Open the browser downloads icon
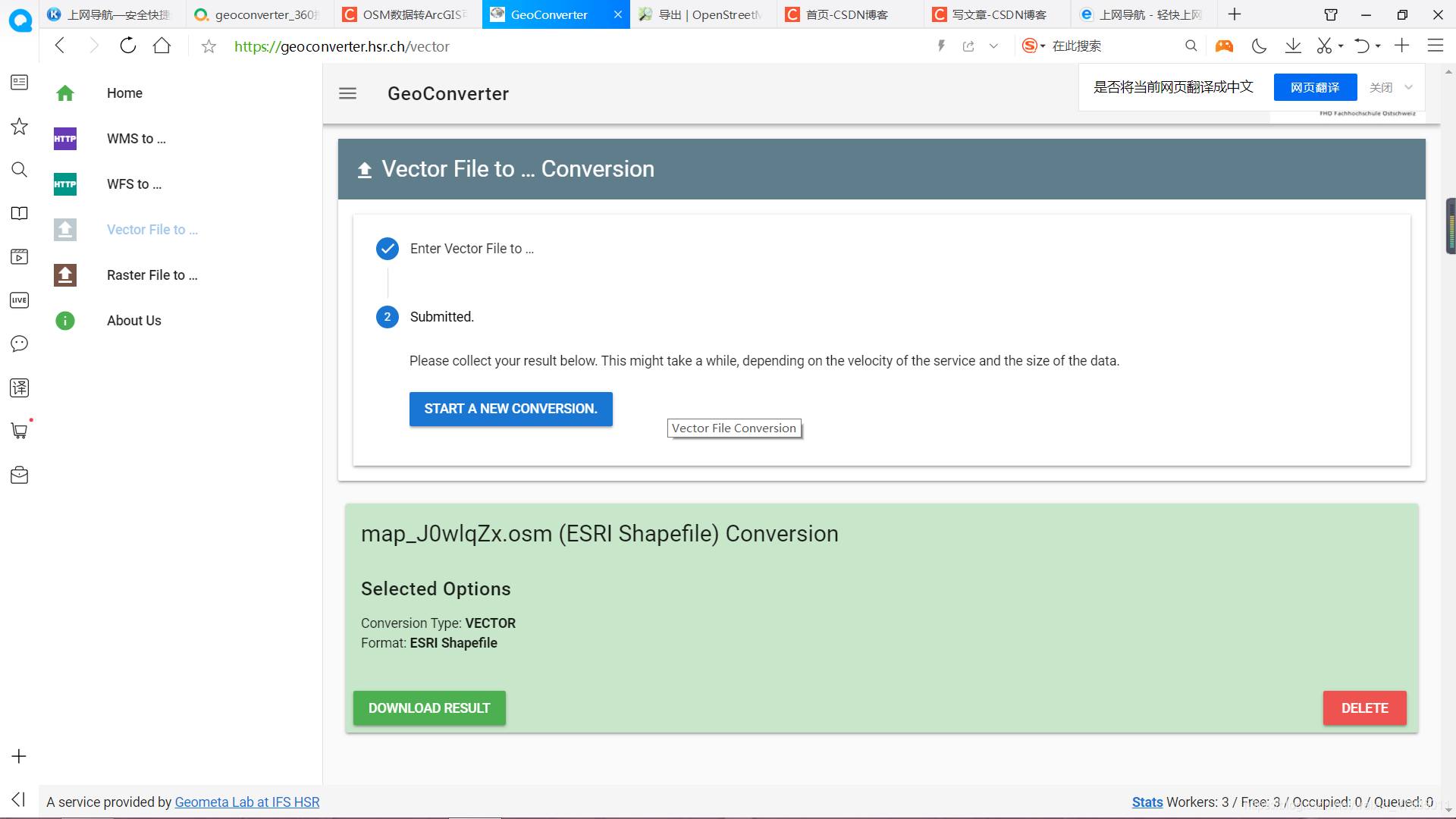 [x=1293, y=46]
